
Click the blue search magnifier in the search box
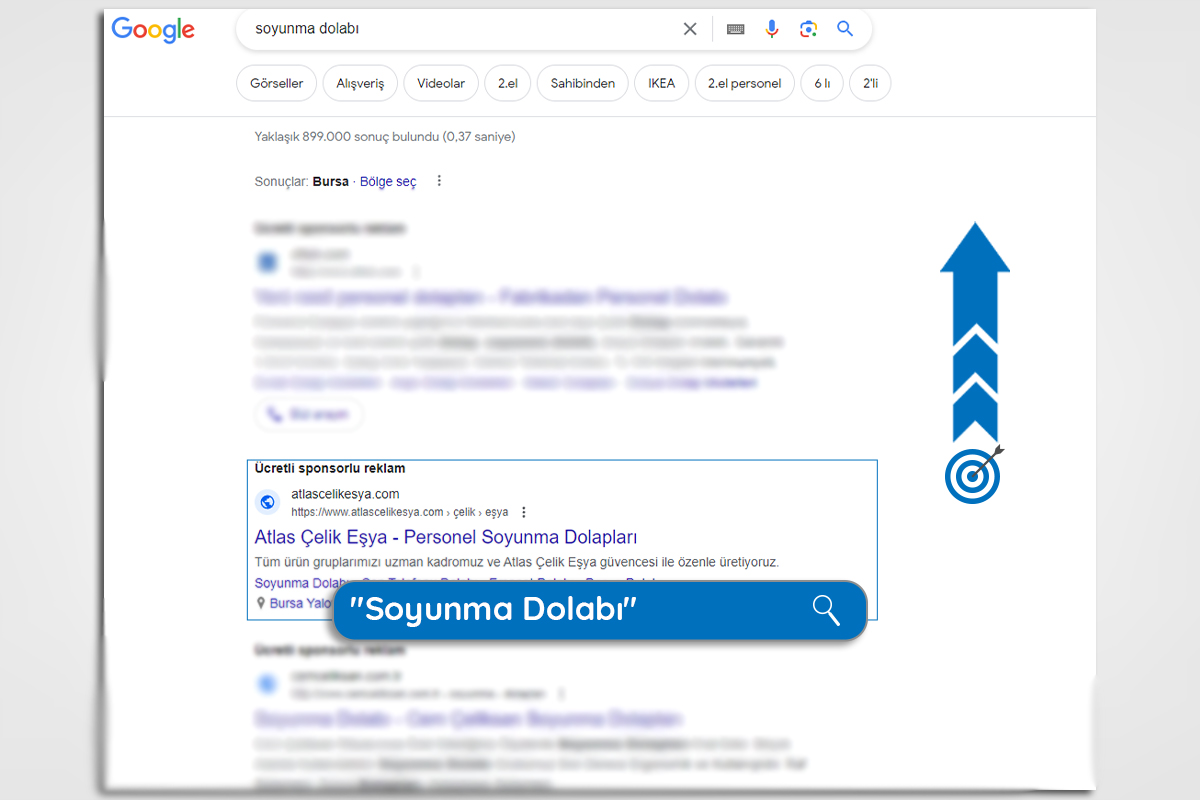845,29
